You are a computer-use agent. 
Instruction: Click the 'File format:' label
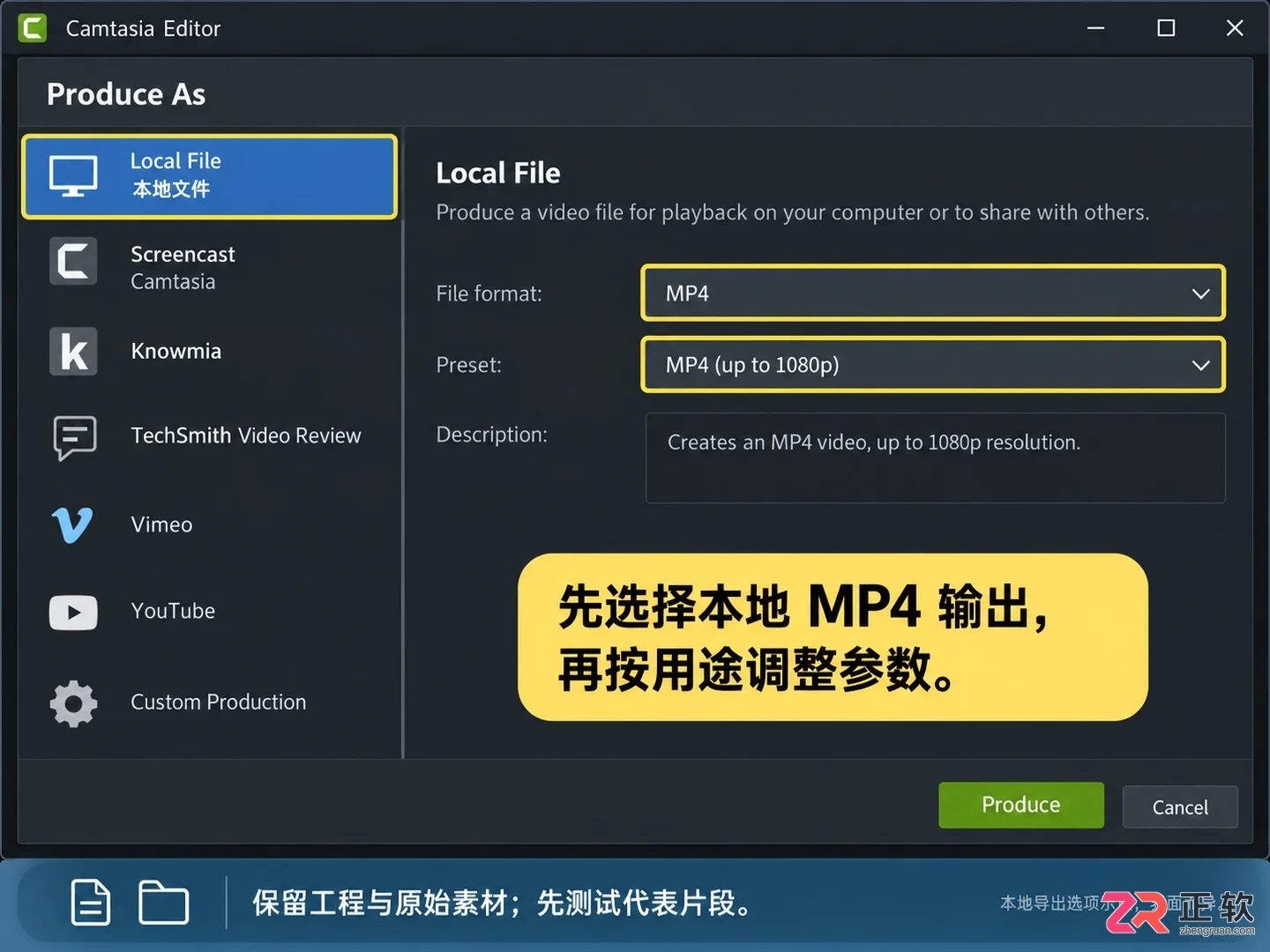click(489, 294)
